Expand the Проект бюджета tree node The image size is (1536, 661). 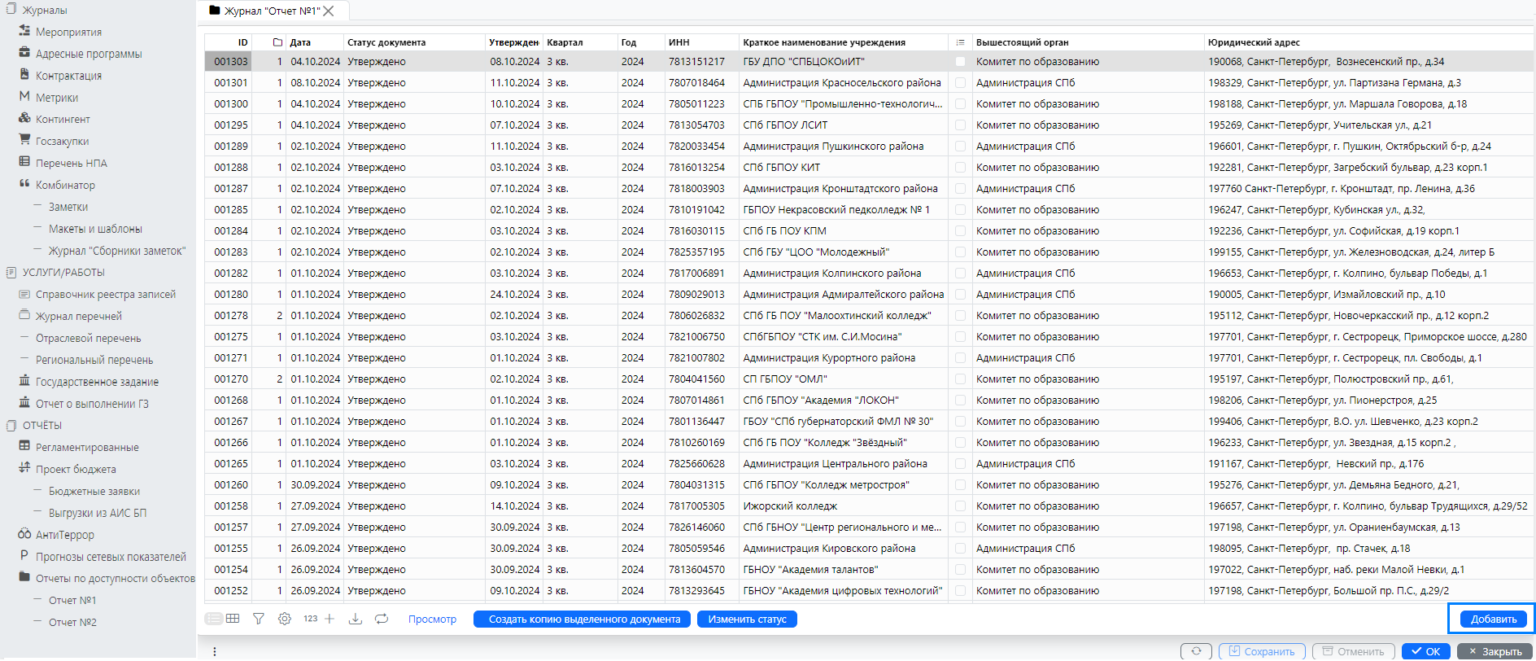click(x=75, y=469)
